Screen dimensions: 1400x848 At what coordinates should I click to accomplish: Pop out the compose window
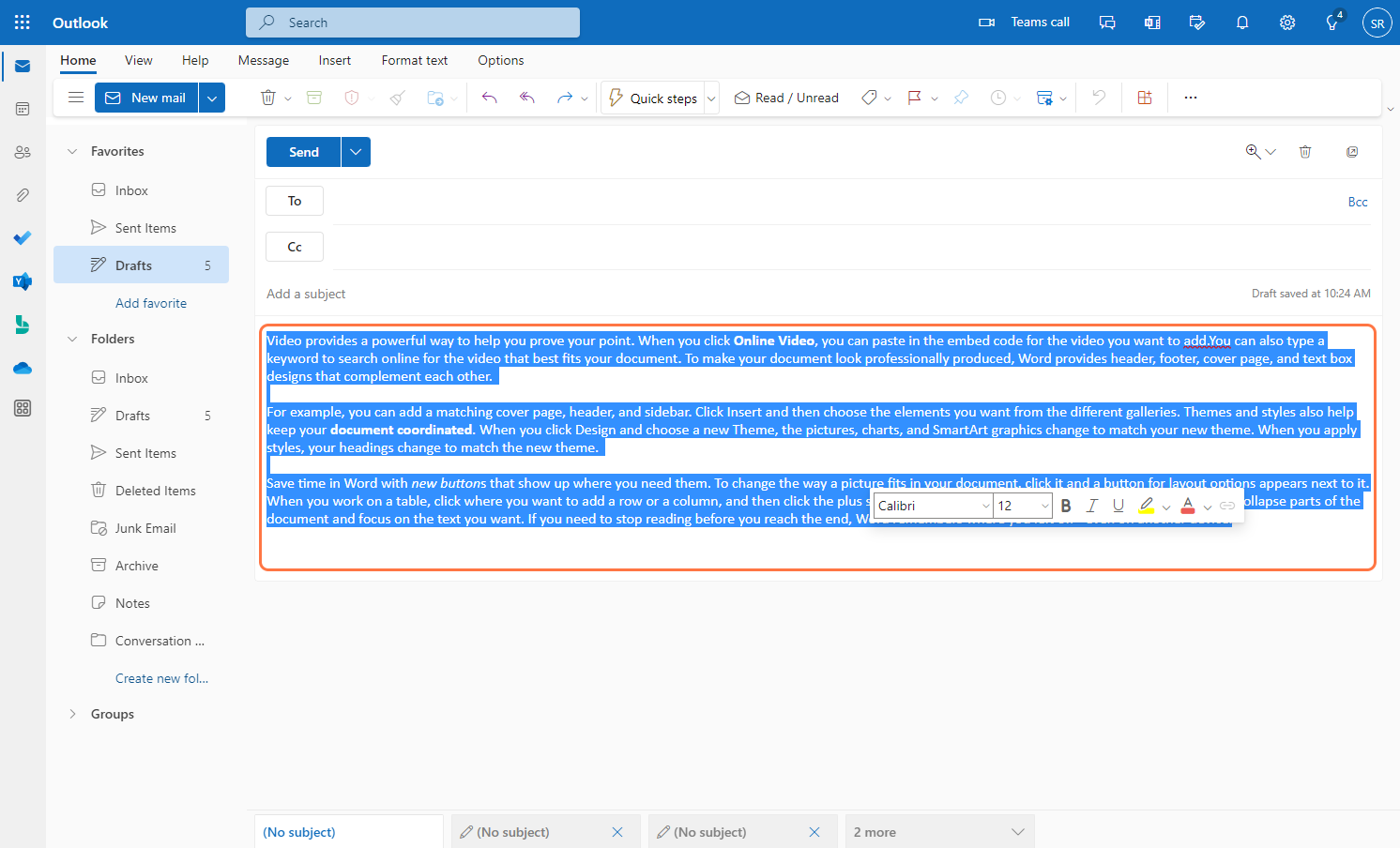click(x=1352, y=152)
